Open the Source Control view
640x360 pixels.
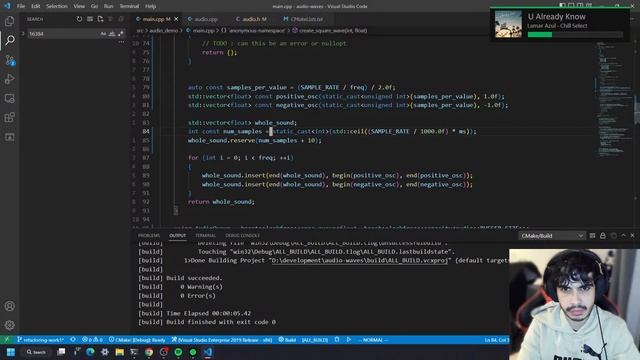pos(9,60)
